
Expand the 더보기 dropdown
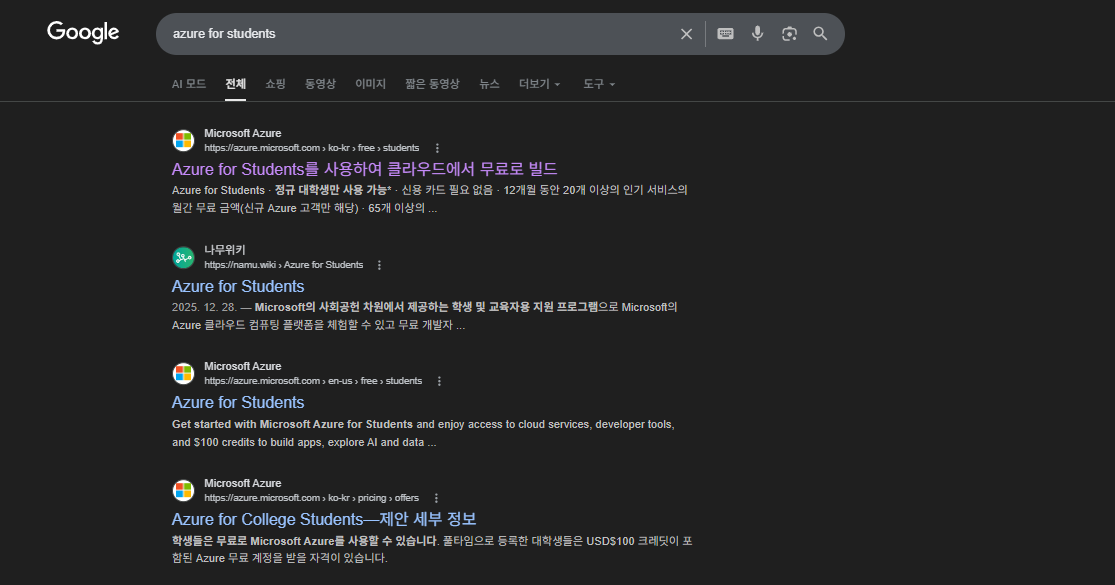click(x=539, y=84)
